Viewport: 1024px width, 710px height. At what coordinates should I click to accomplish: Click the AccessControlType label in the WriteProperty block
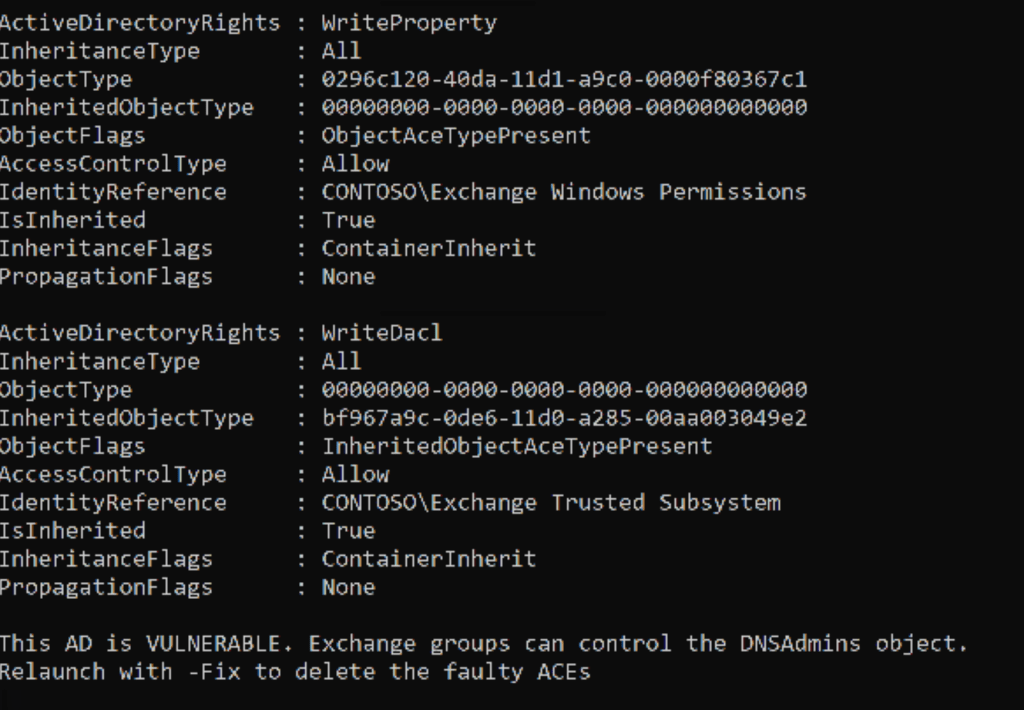pos(113,163)
